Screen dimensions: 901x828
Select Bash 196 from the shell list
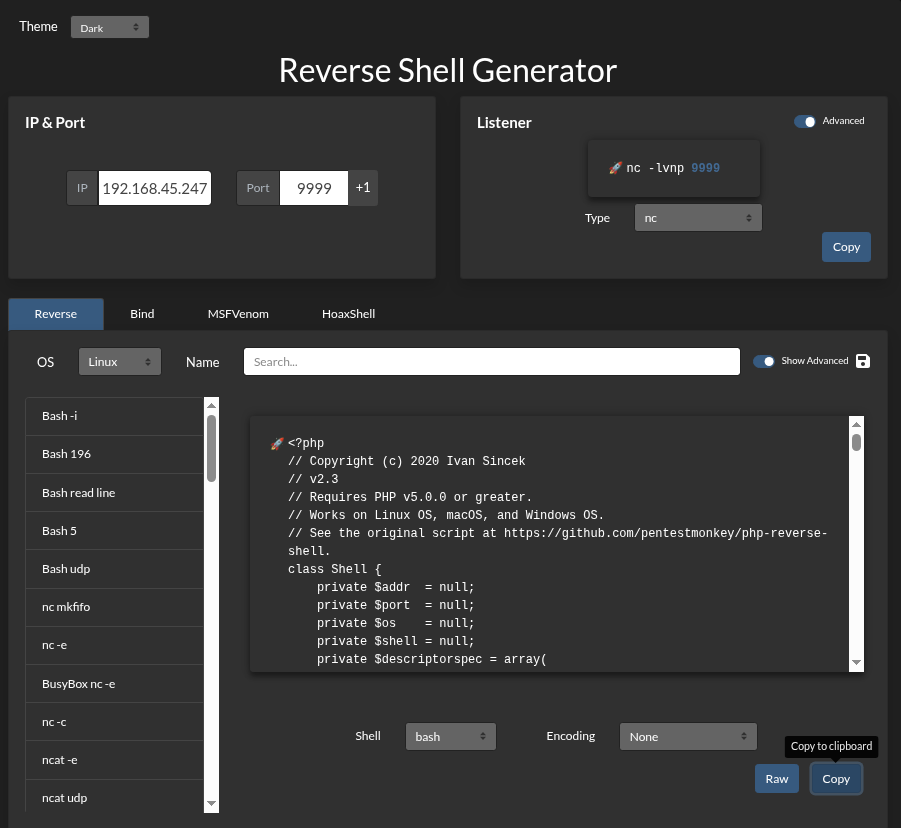click(114, 454)
